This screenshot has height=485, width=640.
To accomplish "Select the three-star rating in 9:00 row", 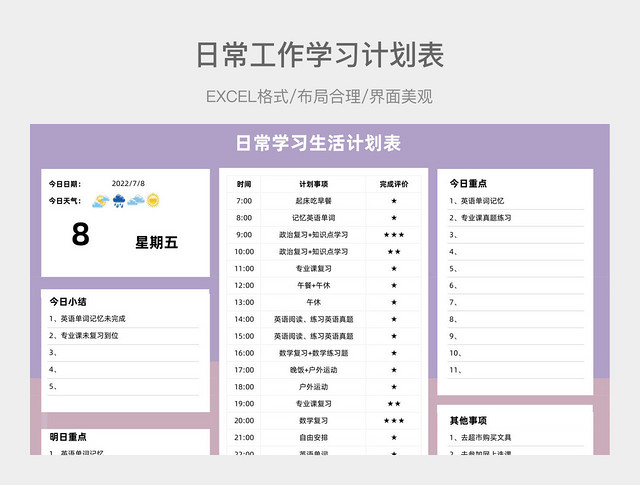I will [394, 235].
